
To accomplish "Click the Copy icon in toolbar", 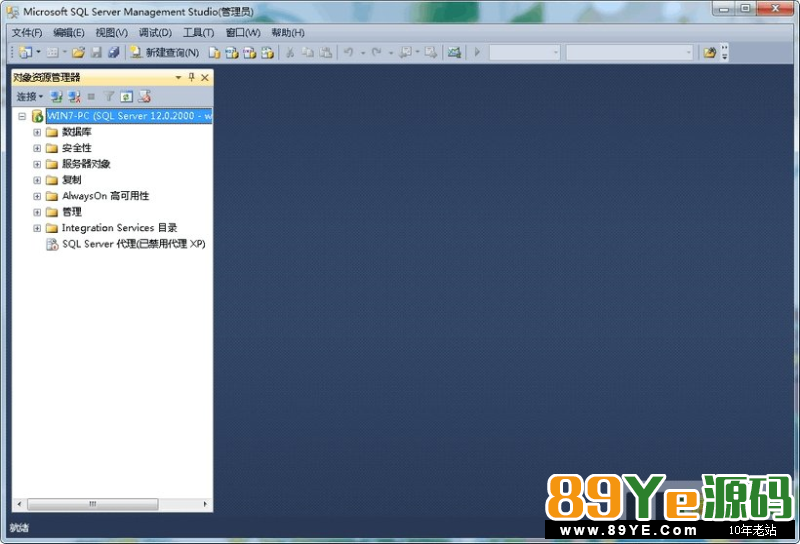I will (x=308, y=53).
